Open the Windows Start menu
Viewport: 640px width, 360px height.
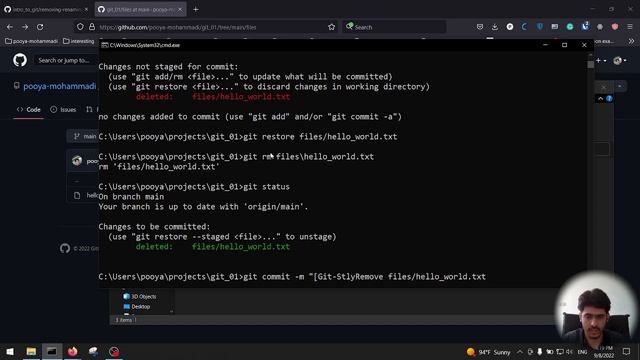(x=10, y=351)
